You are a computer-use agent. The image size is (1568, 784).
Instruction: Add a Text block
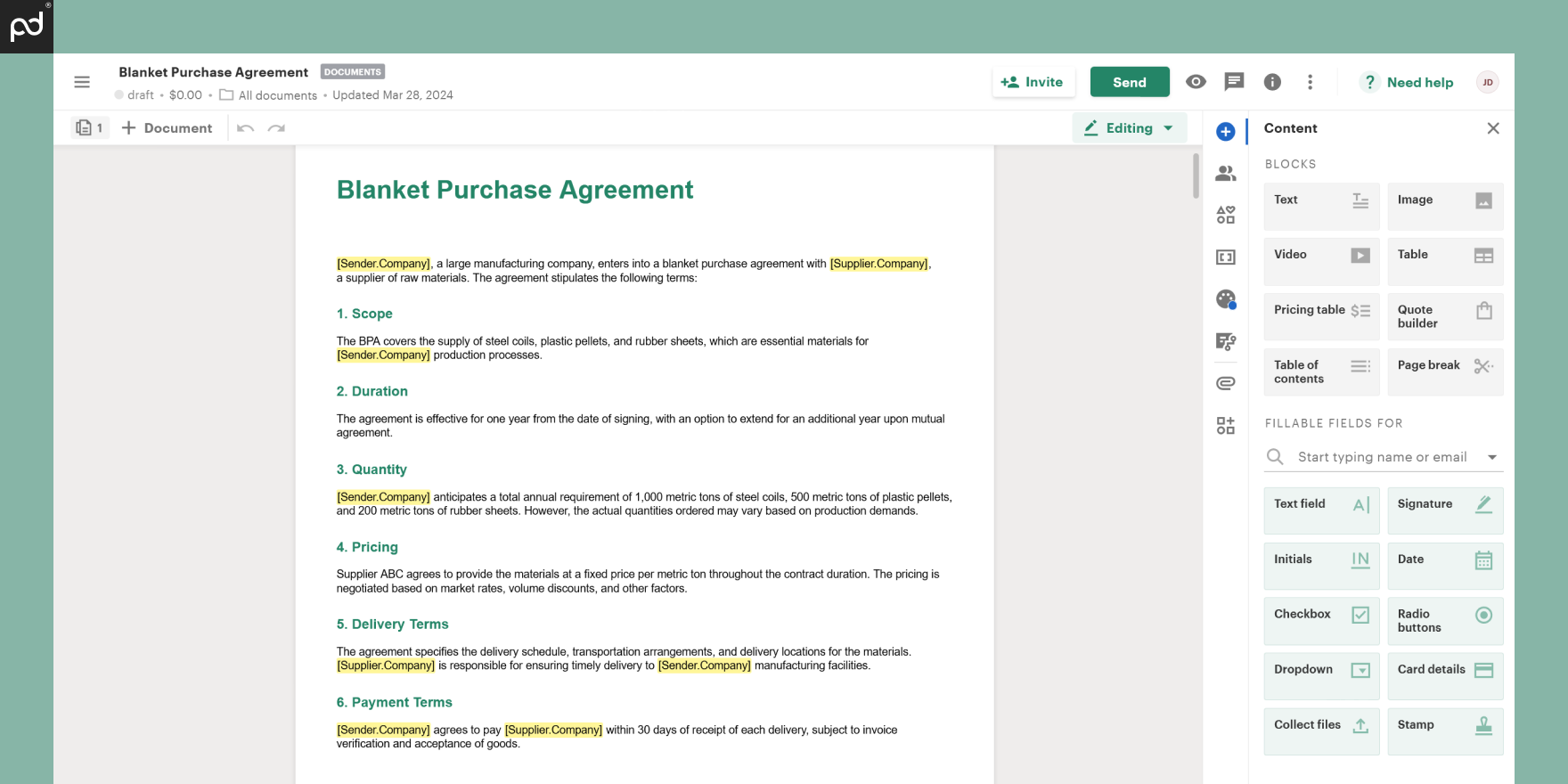click(1321, 207)
